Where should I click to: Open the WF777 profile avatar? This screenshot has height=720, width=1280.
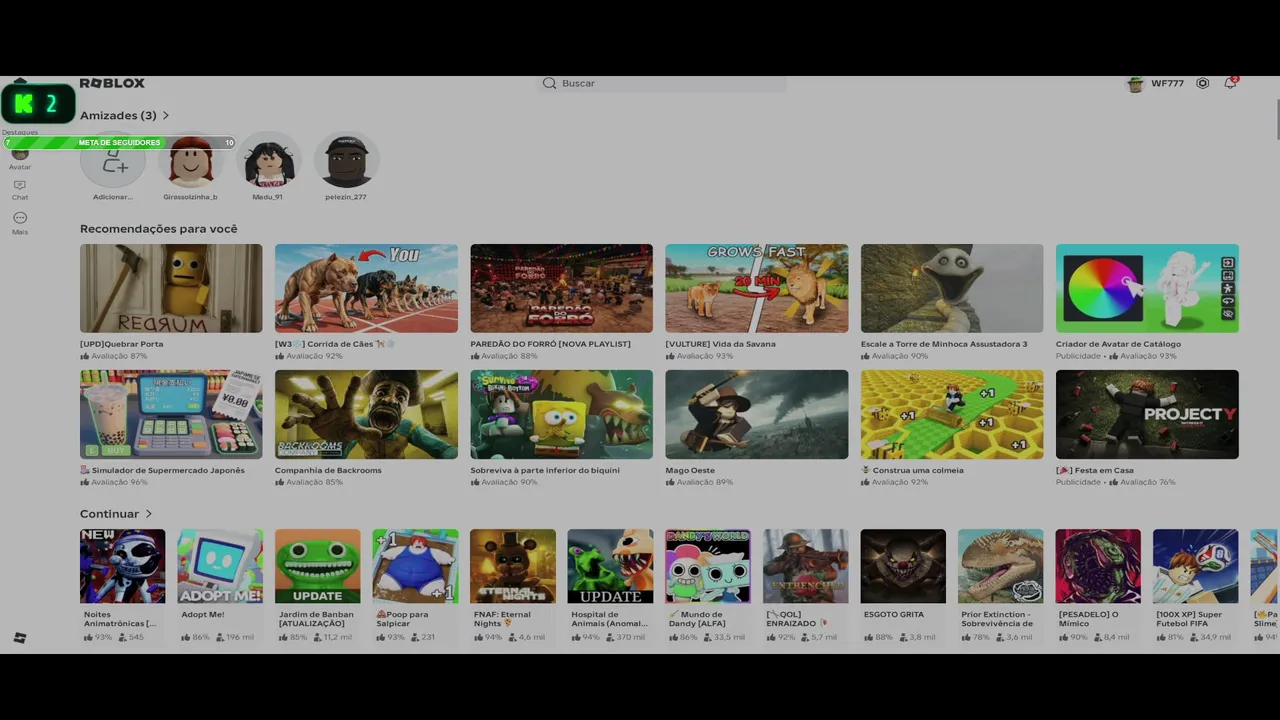tap(1135, 83)
